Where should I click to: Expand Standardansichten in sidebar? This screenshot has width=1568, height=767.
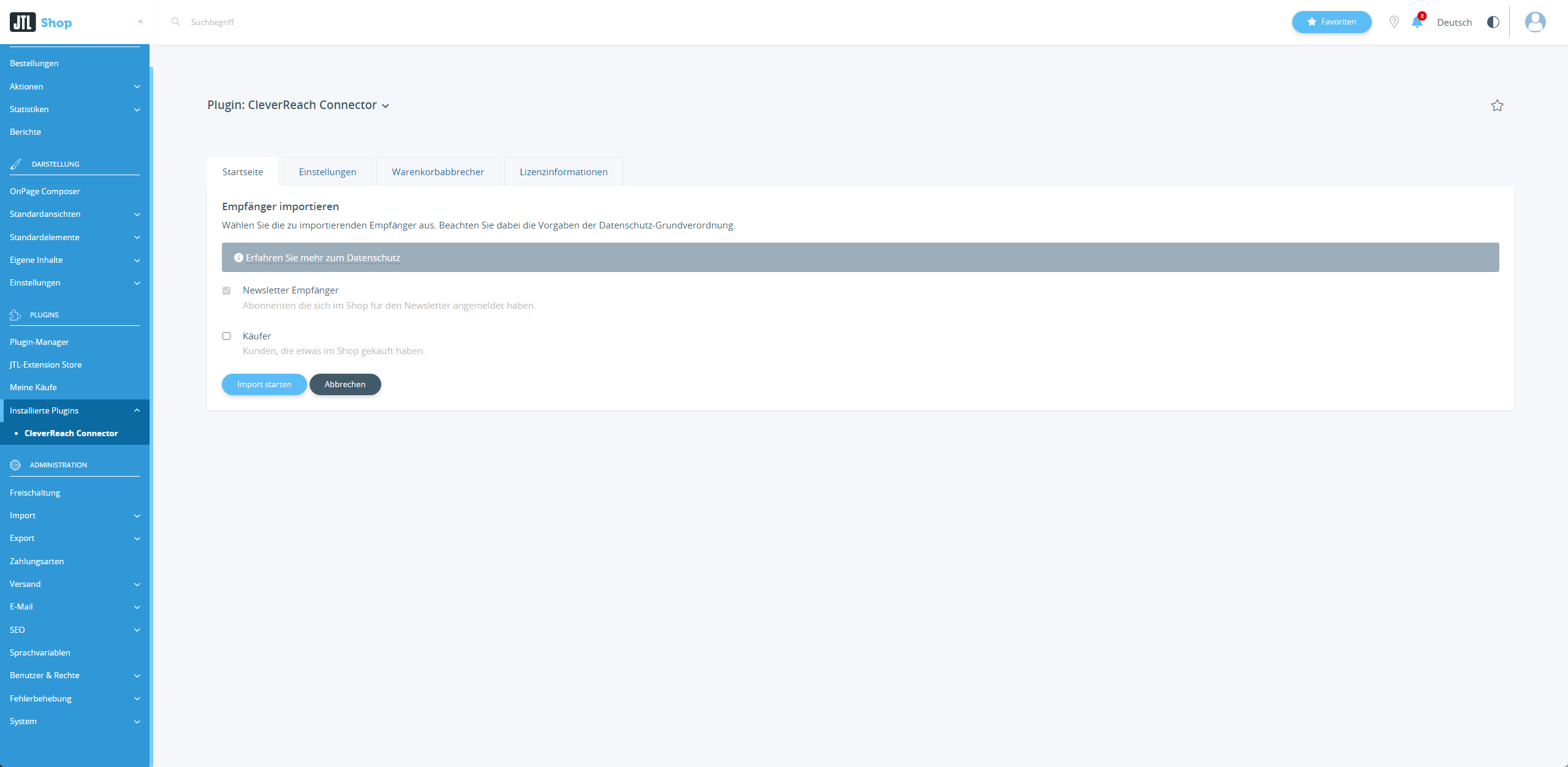(75, 214)
